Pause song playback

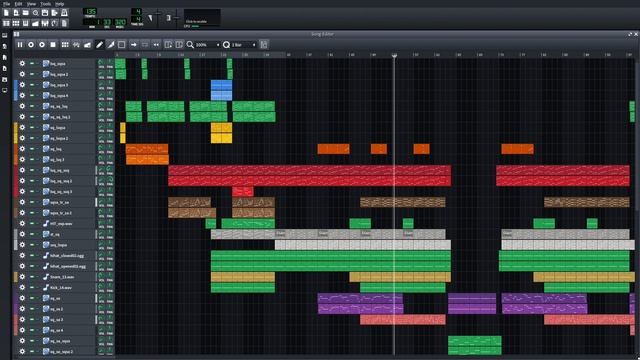(20, 44)
